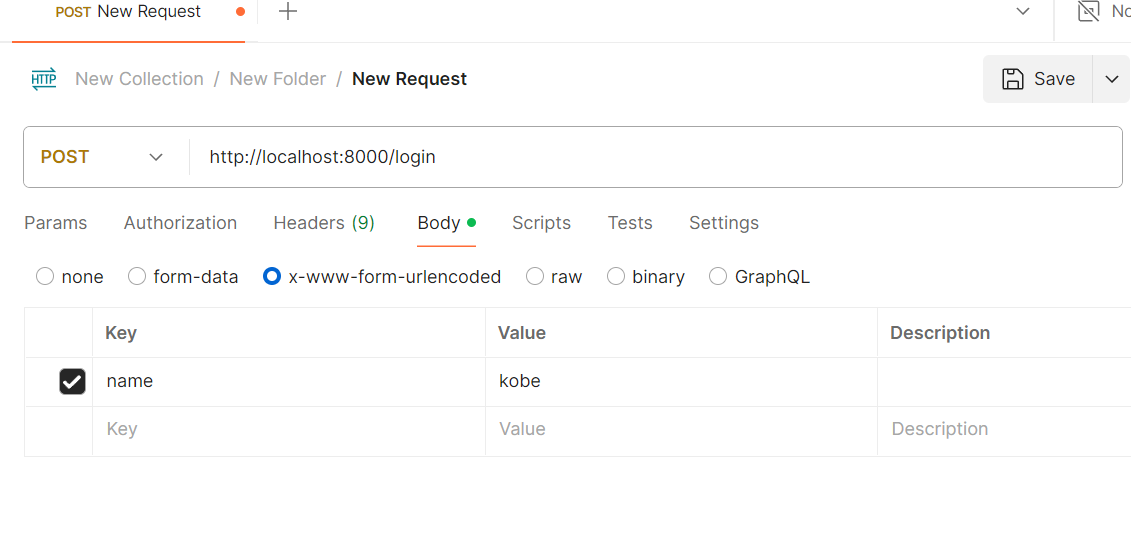Switch body type to GraphQL
1131x534 pixels.
(x=718, y=277)
